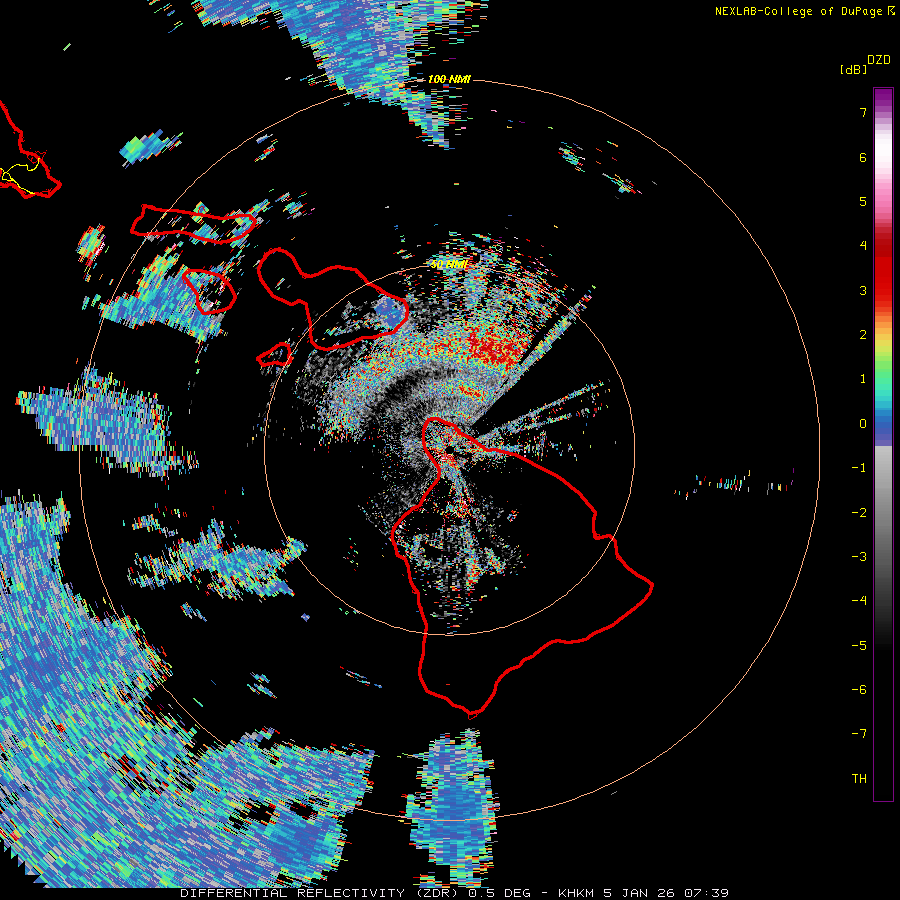Click the -1 value on the dB scale
This screenshot has height=900, width=900.
(859, 468)
